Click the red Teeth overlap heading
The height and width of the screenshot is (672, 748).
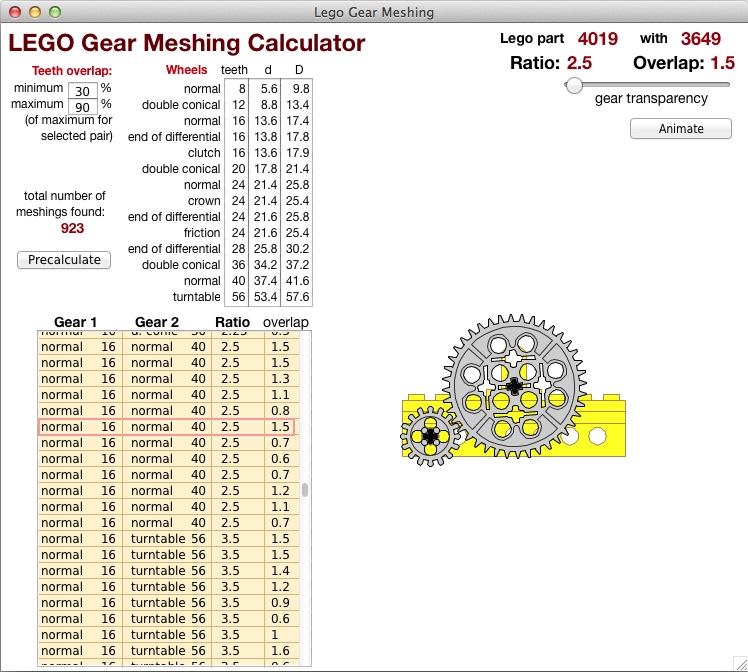tap(72, 71)
